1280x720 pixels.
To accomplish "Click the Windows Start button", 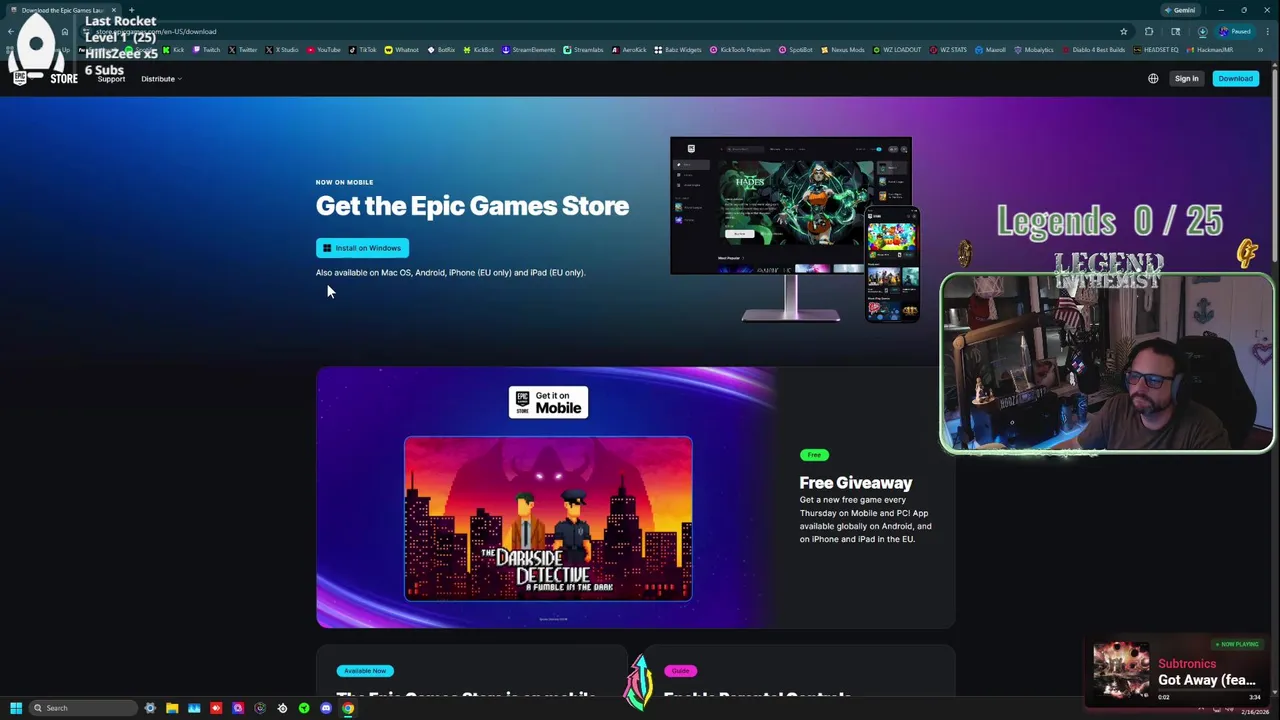I will click(16, 708).
